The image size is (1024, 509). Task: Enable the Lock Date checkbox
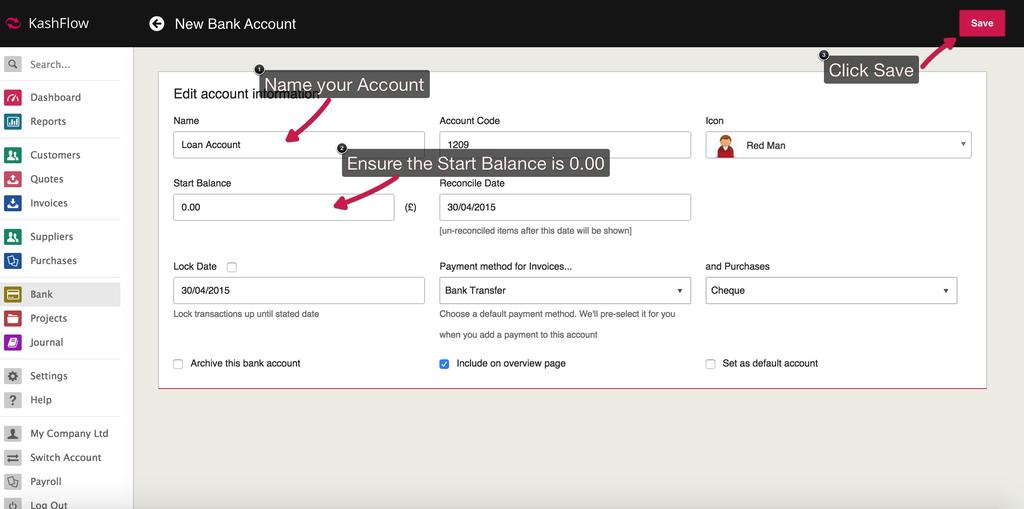click(232, 267)
